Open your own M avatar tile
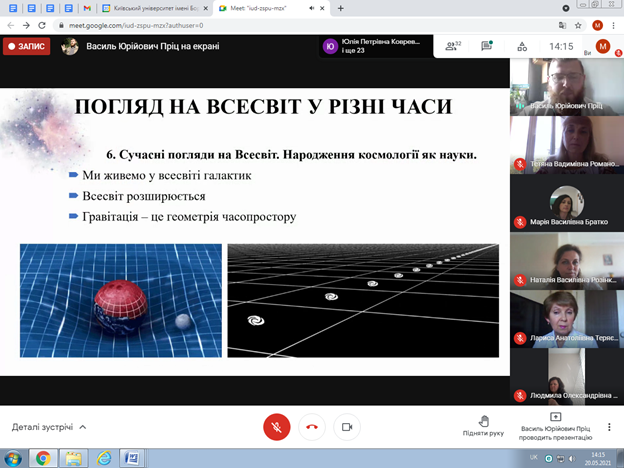The image size is (624, 468). coord(603,47)
